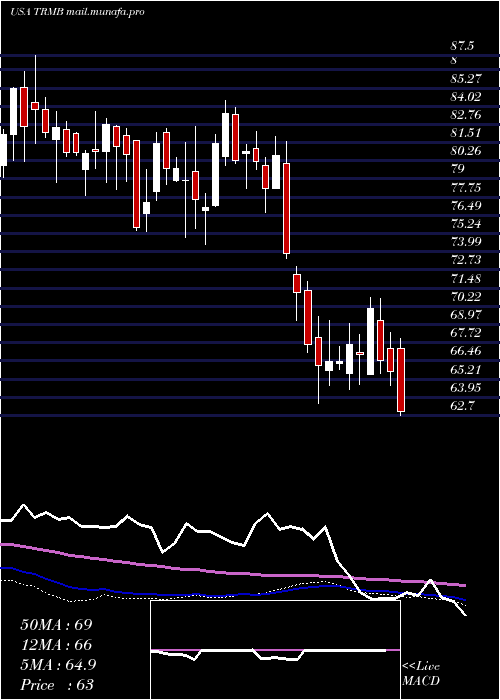Select the 63.95 price axis label
This screenshot has height=700, width=500.
click(x=466, y=388)
